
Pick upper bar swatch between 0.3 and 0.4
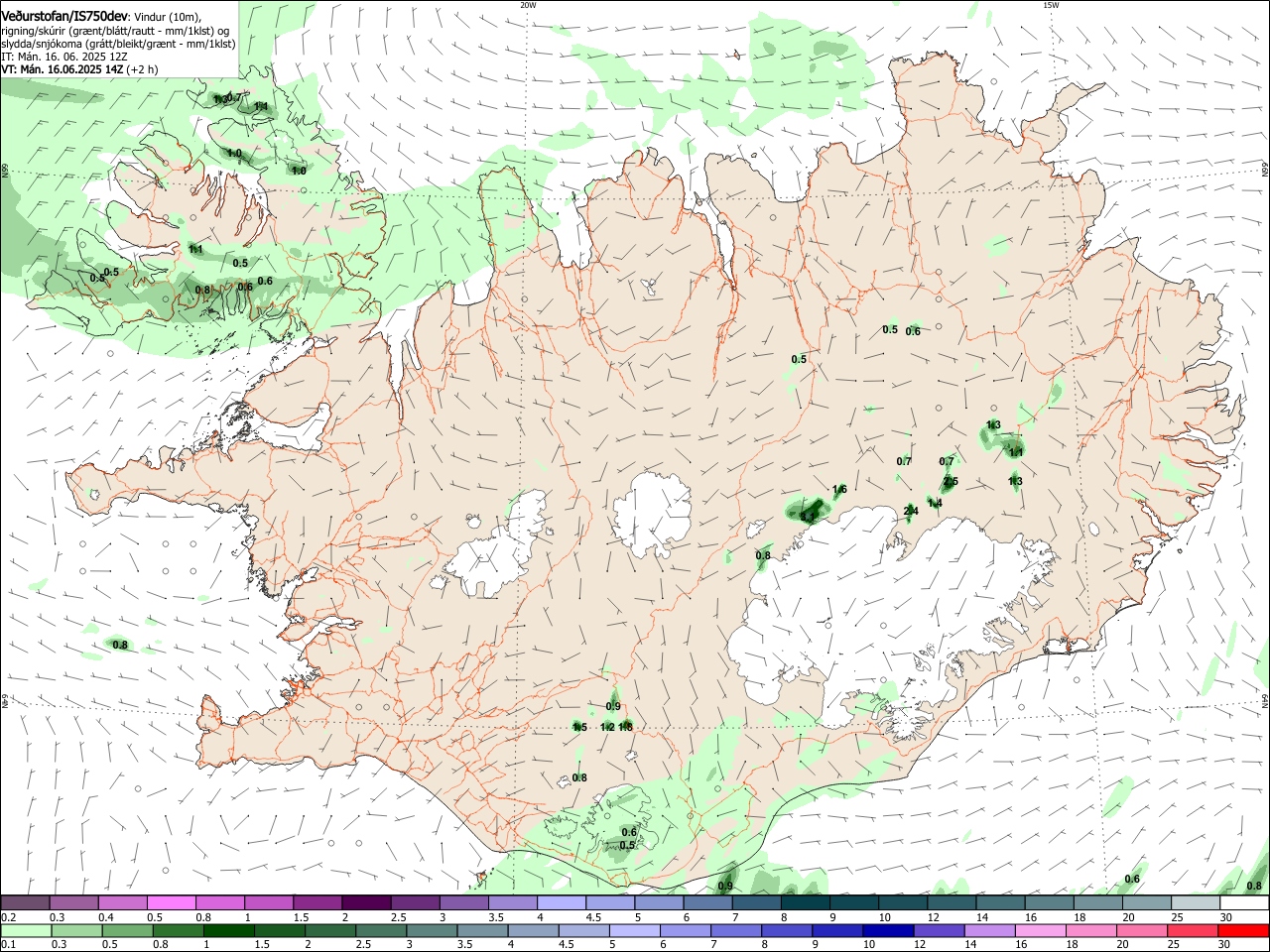pos(73,902)
